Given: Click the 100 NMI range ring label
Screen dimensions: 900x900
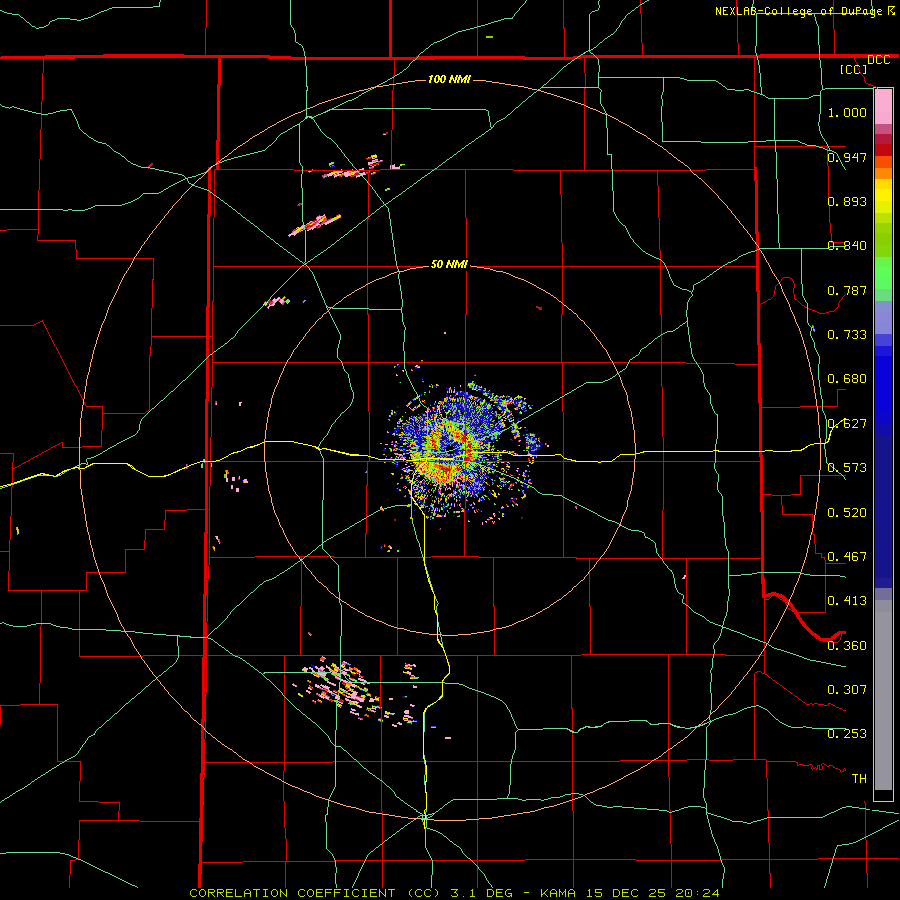Looking at the screenshot, I should click(x=449, y=79).
